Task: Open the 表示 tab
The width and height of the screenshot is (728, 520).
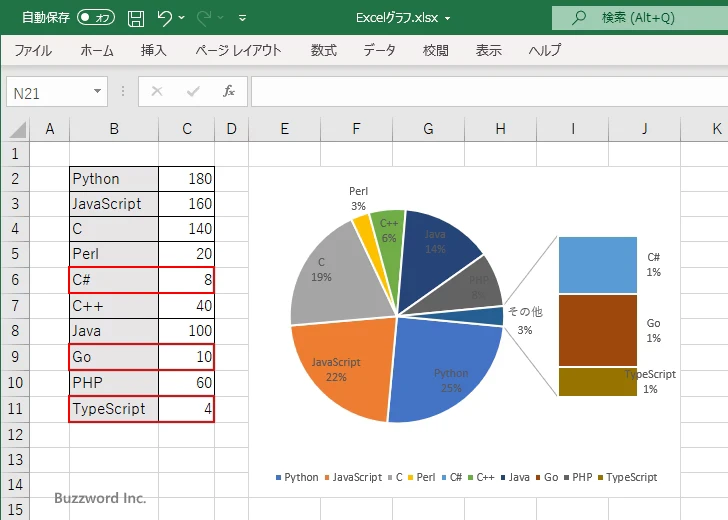Action: point(488,50)
